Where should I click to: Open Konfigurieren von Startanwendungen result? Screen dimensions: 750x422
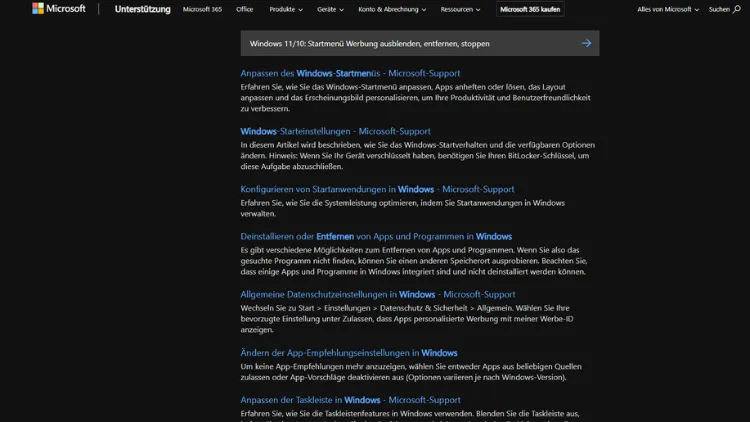tap(377, 189)
